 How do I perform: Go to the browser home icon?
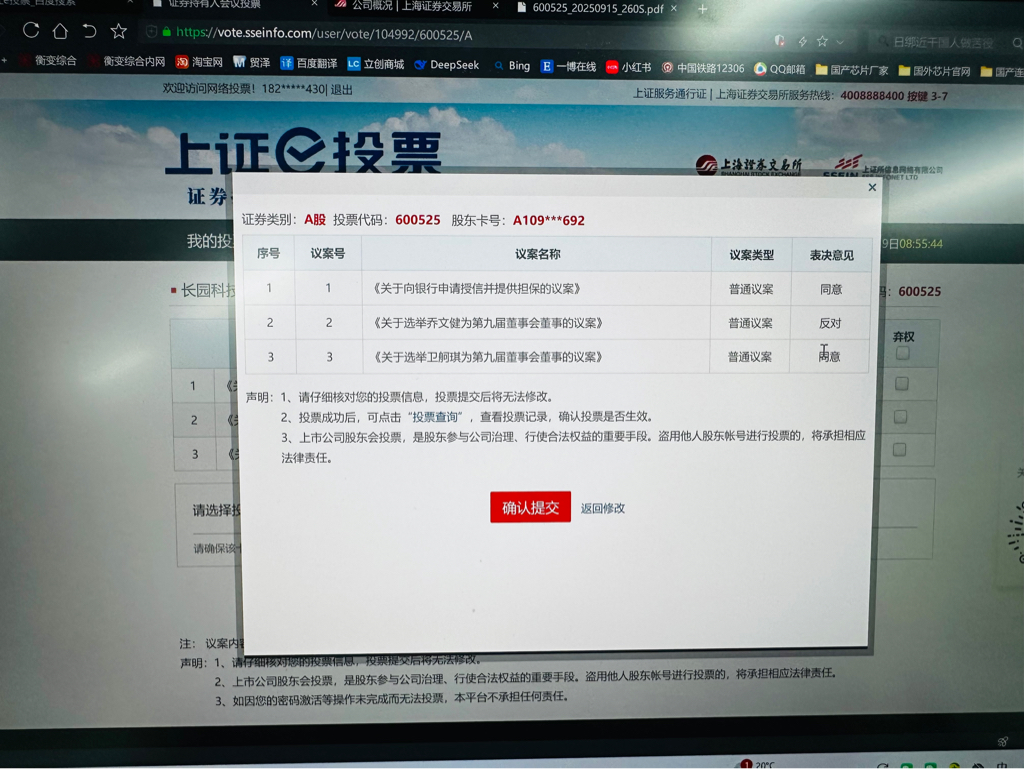pyautogui.click(x=60, y=31)
